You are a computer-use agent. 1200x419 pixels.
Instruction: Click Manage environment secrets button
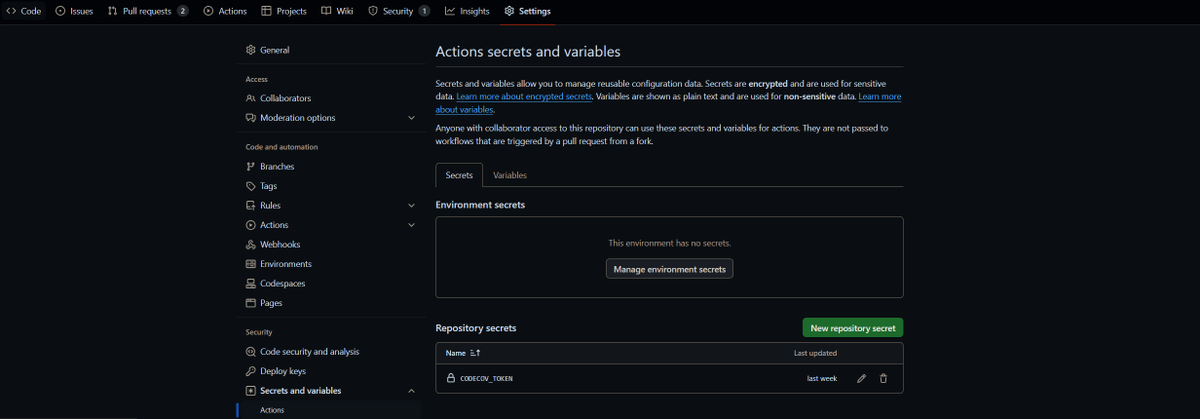669,269
